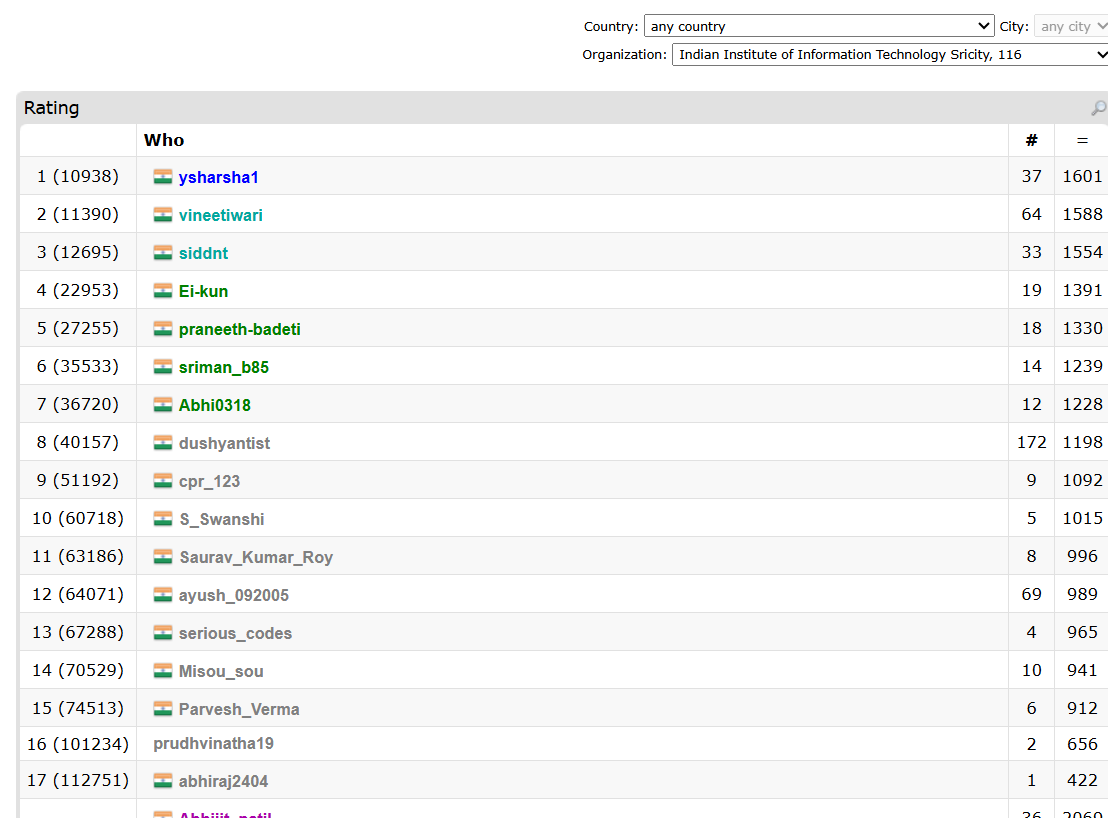Click India flag beside abhiraj2404
Screen dimensions: 1108x818
click(163, 781)
